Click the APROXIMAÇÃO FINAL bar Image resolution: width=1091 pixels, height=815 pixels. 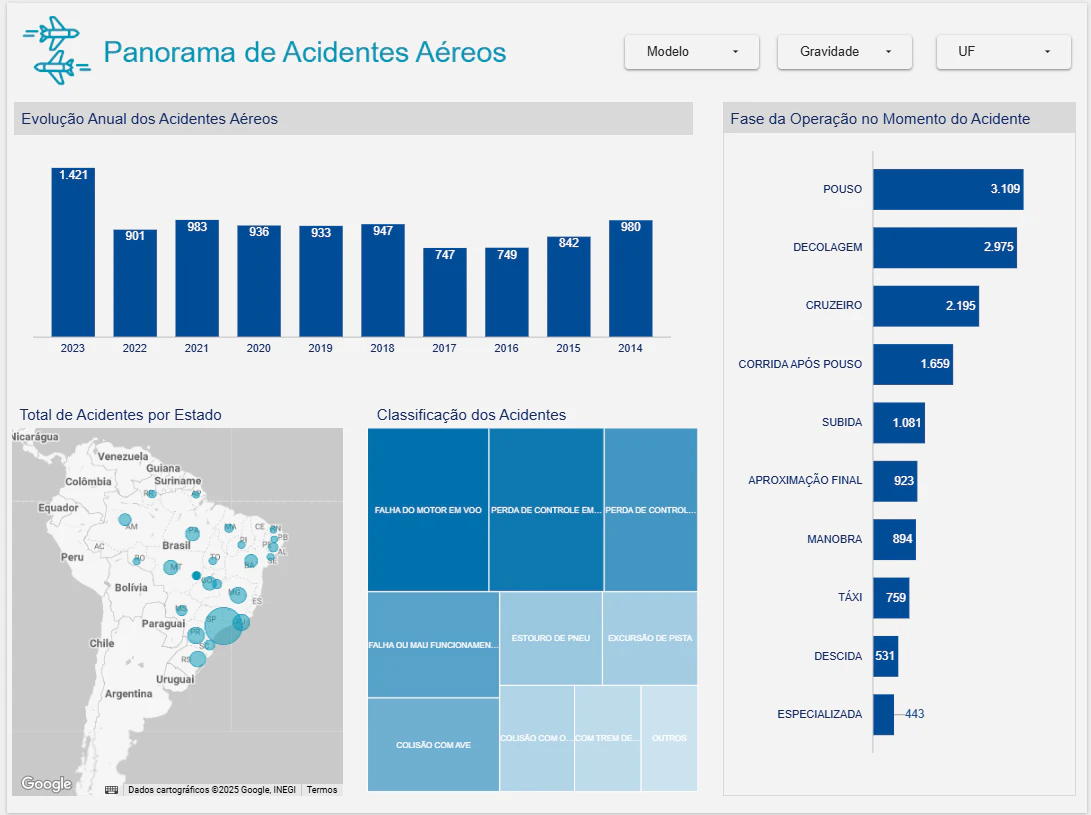(x=895, y=481)
